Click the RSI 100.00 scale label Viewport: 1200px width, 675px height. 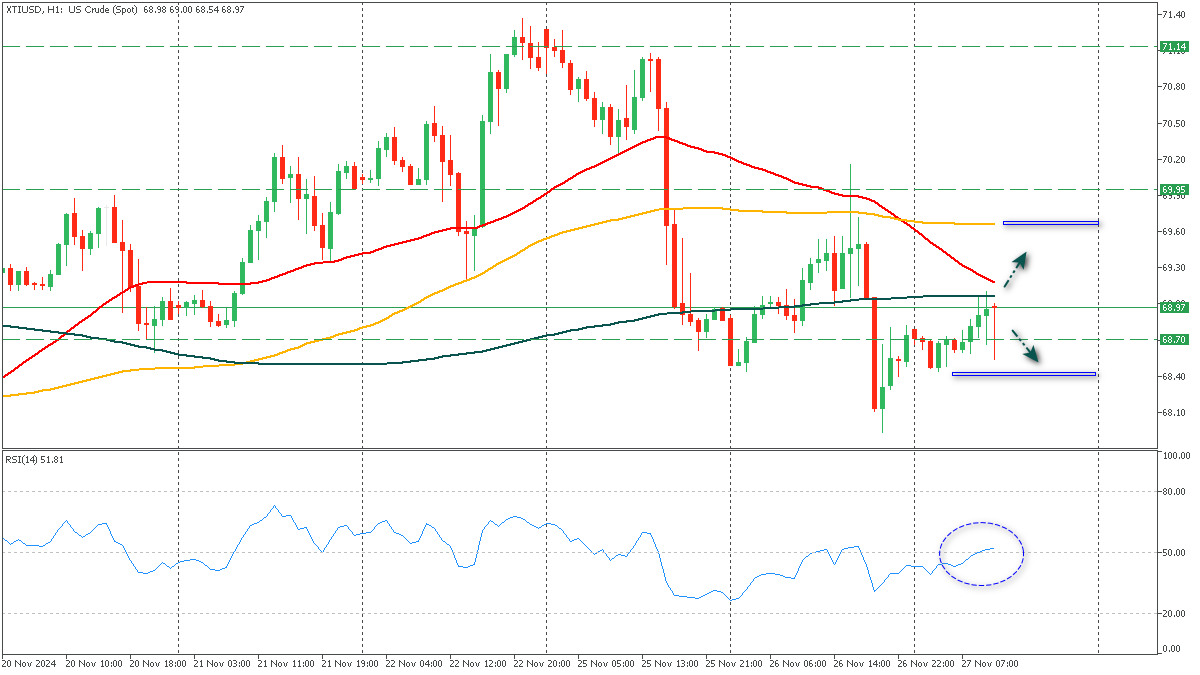[x=1175, y=455]
